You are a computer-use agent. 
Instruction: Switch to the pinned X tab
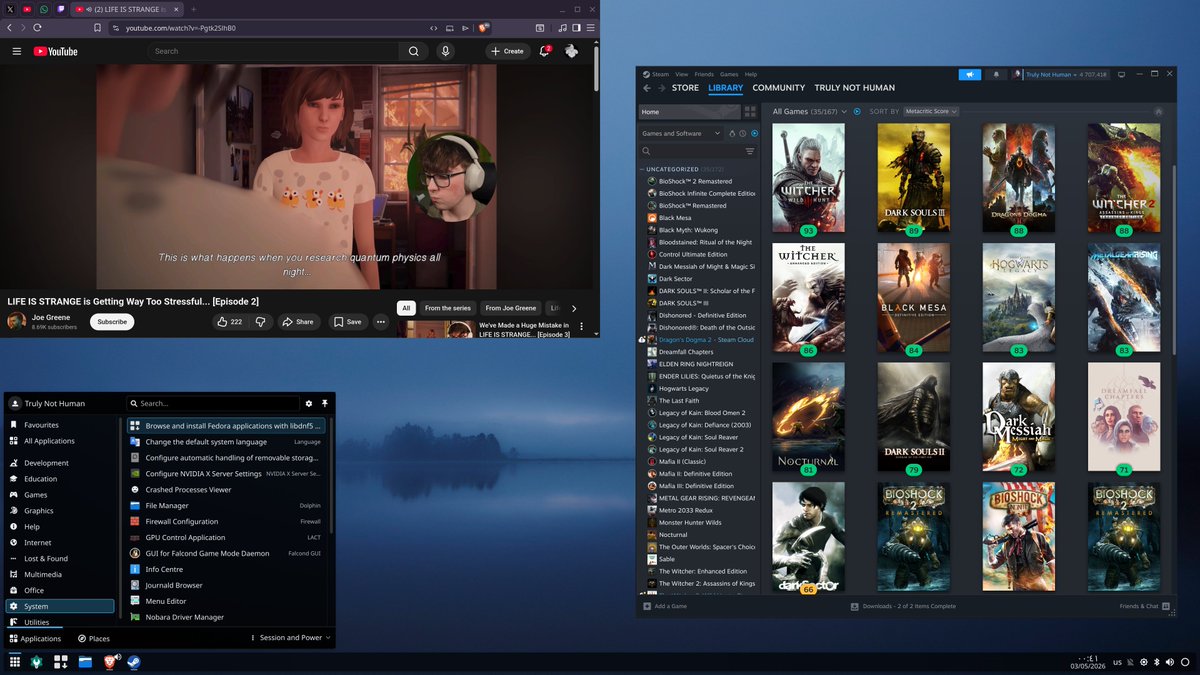click(10, 9)
